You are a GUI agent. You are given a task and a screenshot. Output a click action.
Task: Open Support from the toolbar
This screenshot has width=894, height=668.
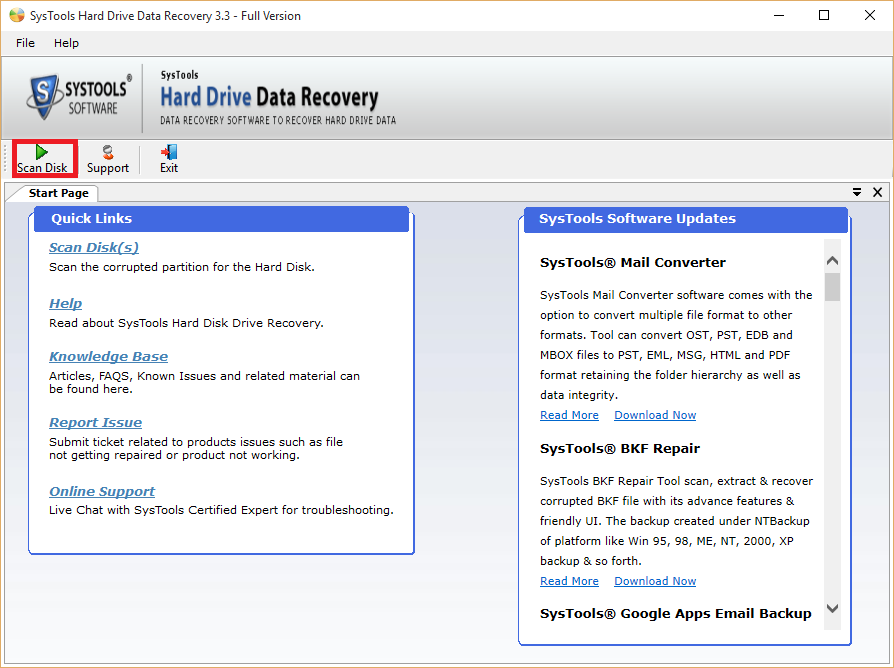point(108,159)
